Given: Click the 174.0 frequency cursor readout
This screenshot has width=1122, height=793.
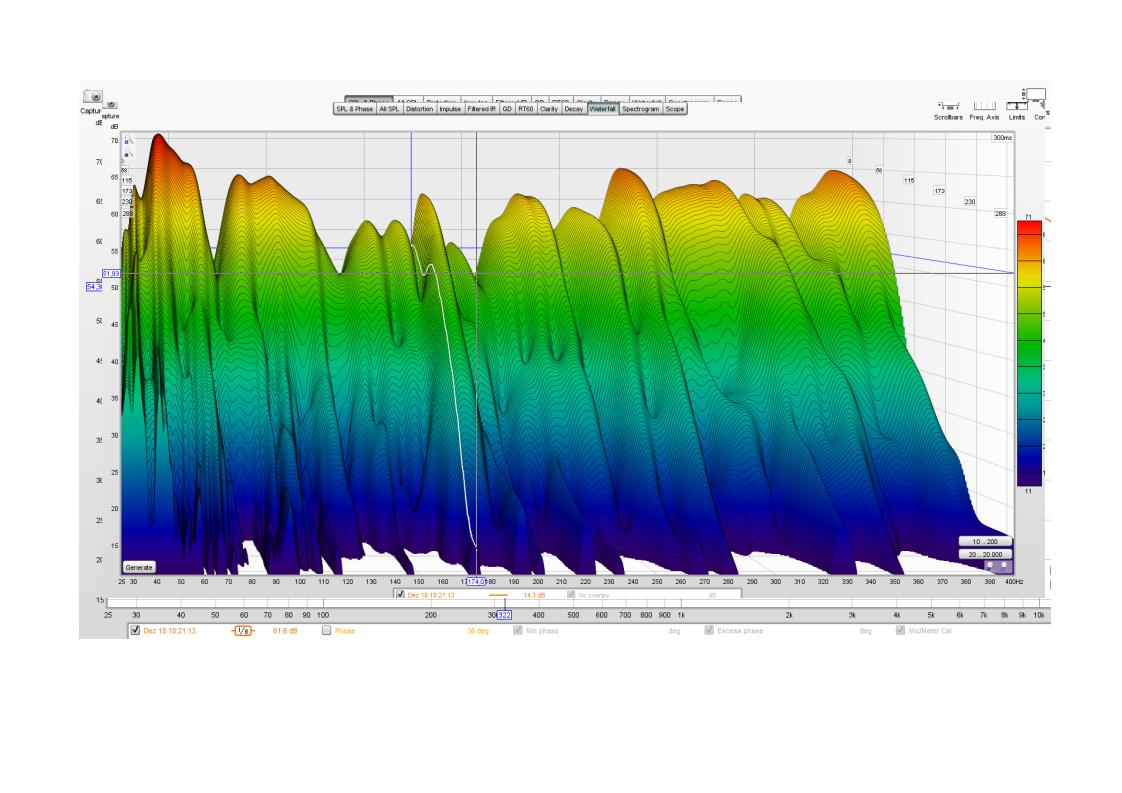Looking at the screenshot, I should coord(476,582).
